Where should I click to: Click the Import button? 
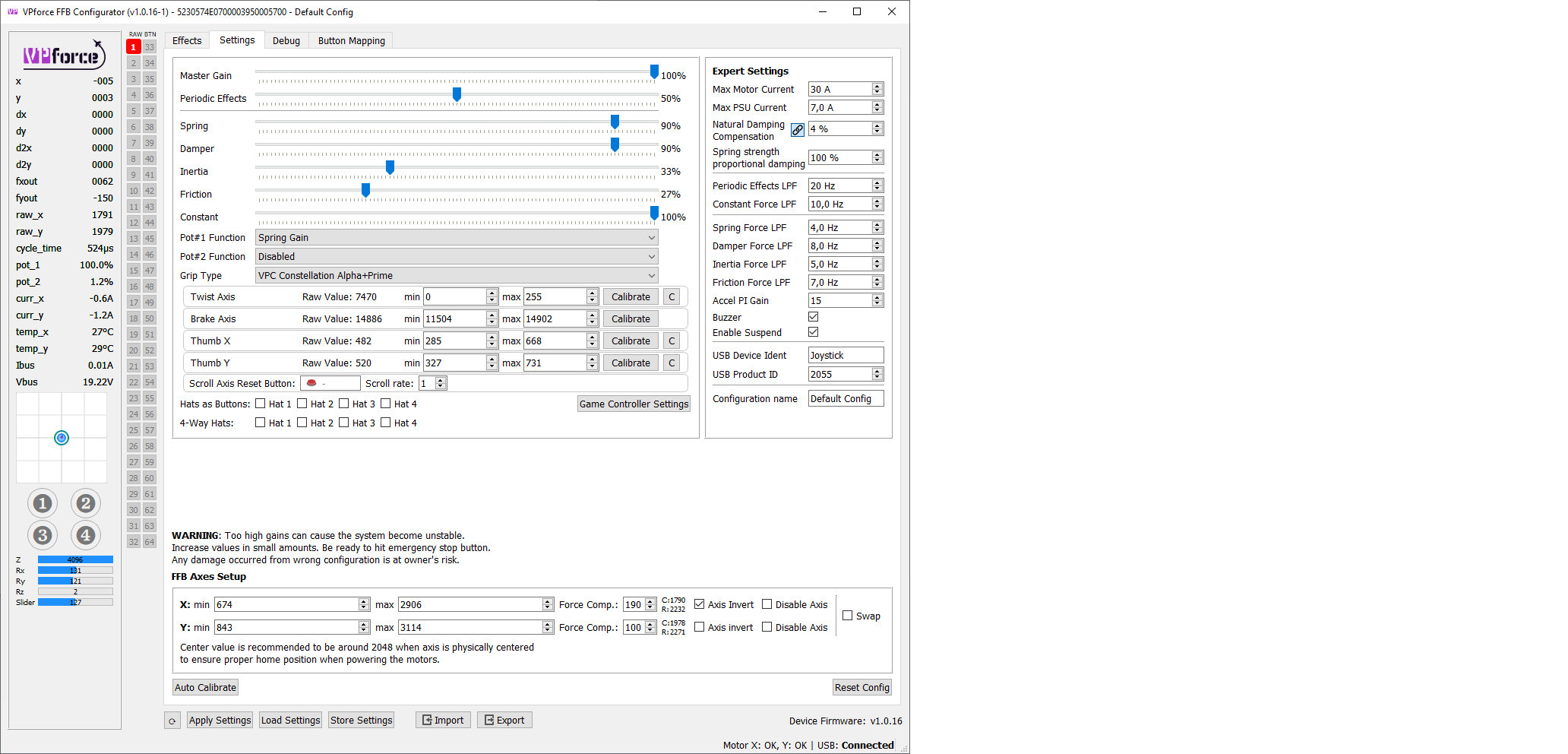pos(443,720)
